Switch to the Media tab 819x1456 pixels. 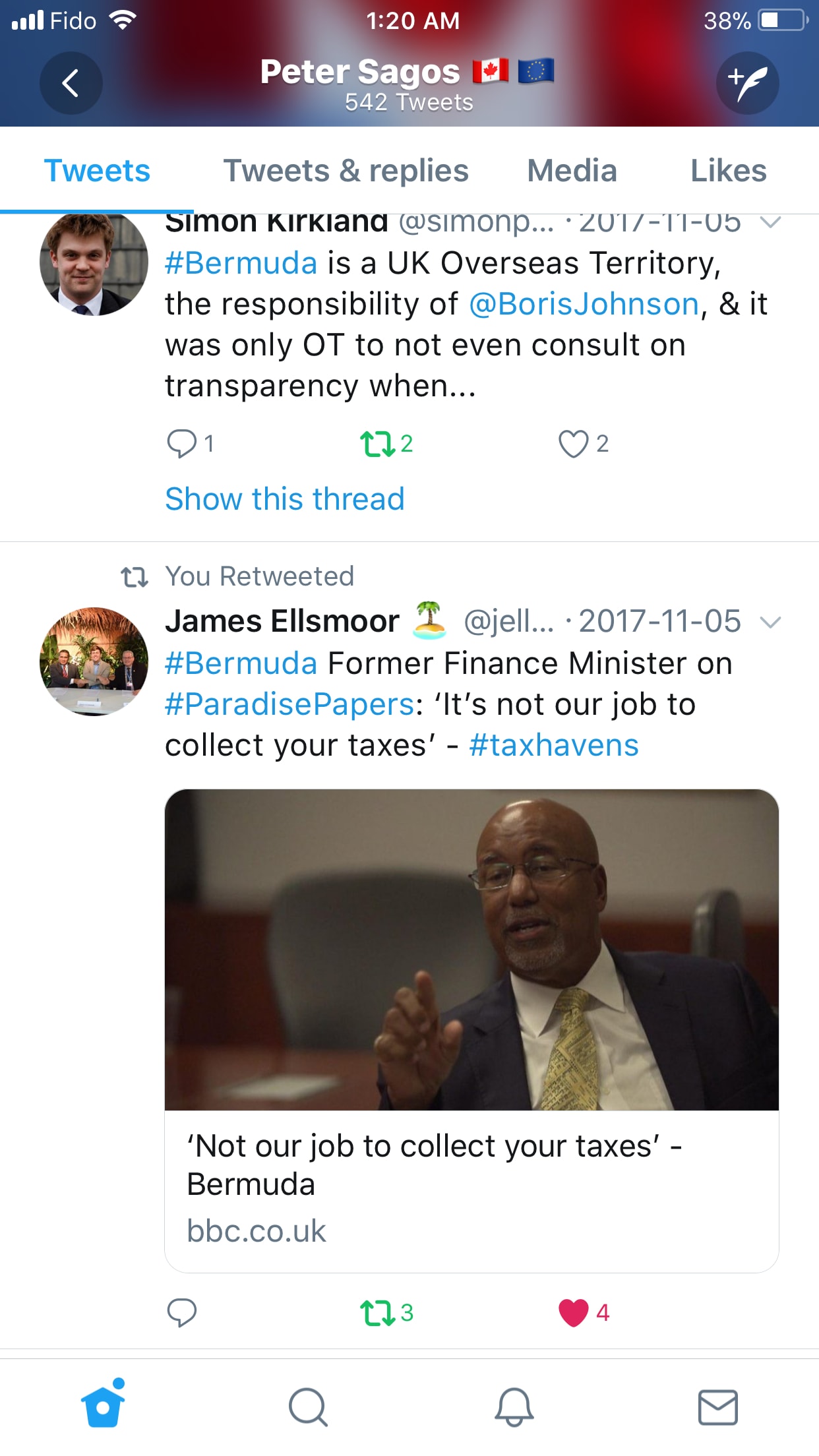(572, 171)
